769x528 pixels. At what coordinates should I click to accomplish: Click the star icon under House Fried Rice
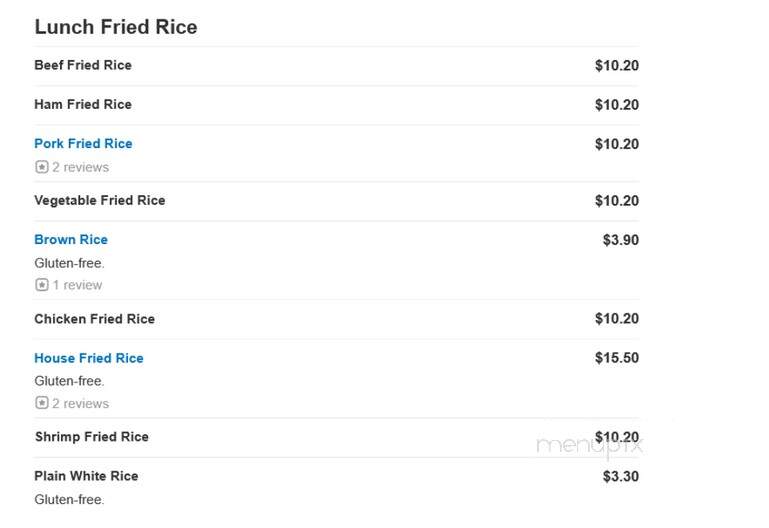click(42, 403)
